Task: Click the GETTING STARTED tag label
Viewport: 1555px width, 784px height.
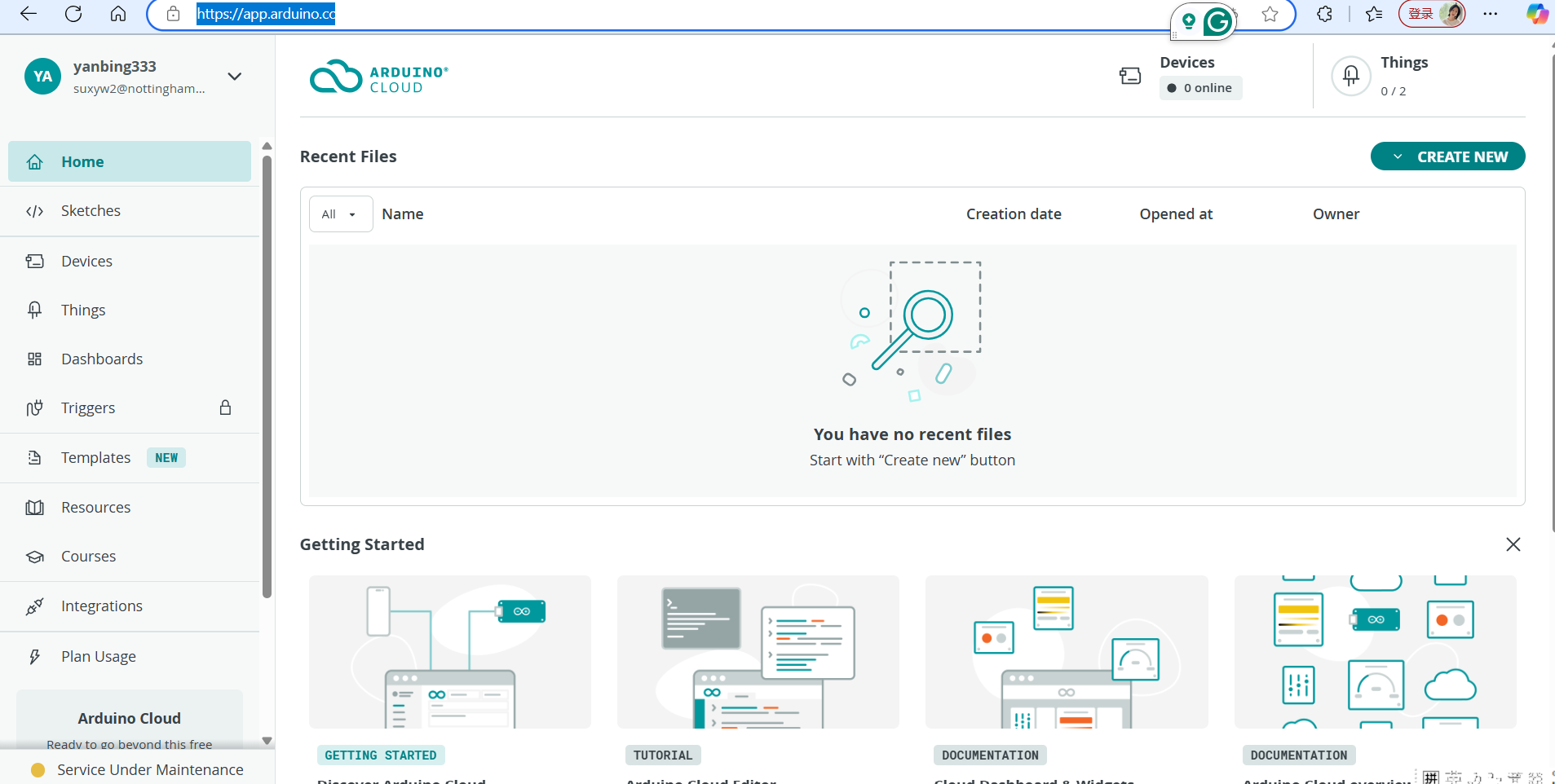Action: [381, 755]
